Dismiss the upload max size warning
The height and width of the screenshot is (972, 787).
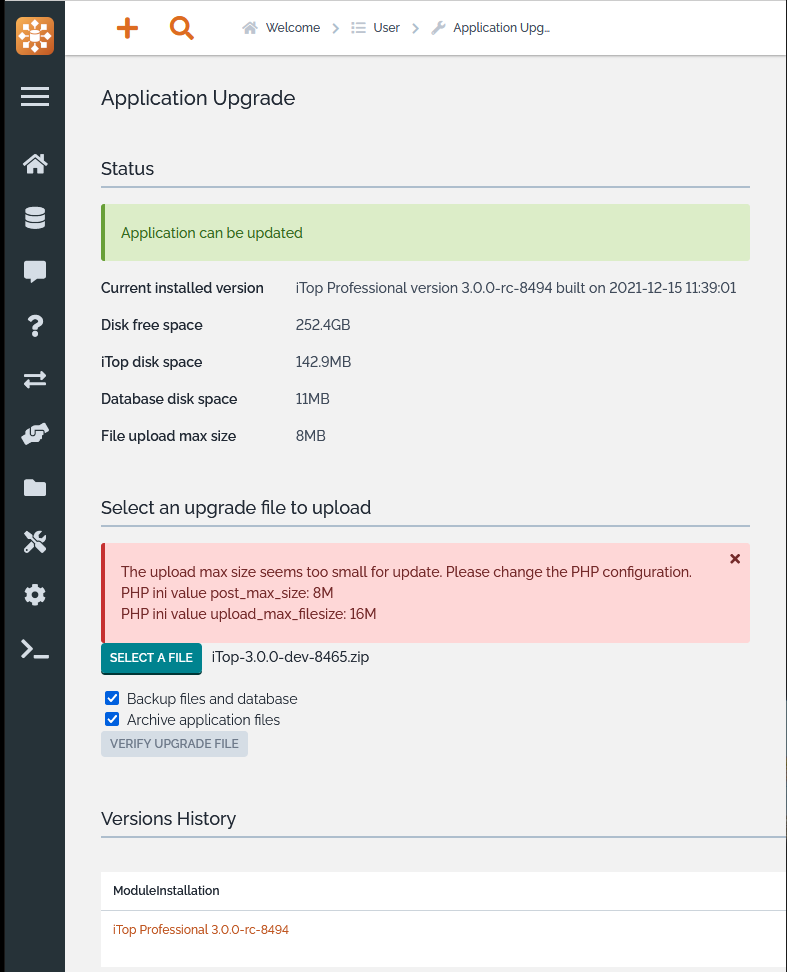tap(735, 559)
